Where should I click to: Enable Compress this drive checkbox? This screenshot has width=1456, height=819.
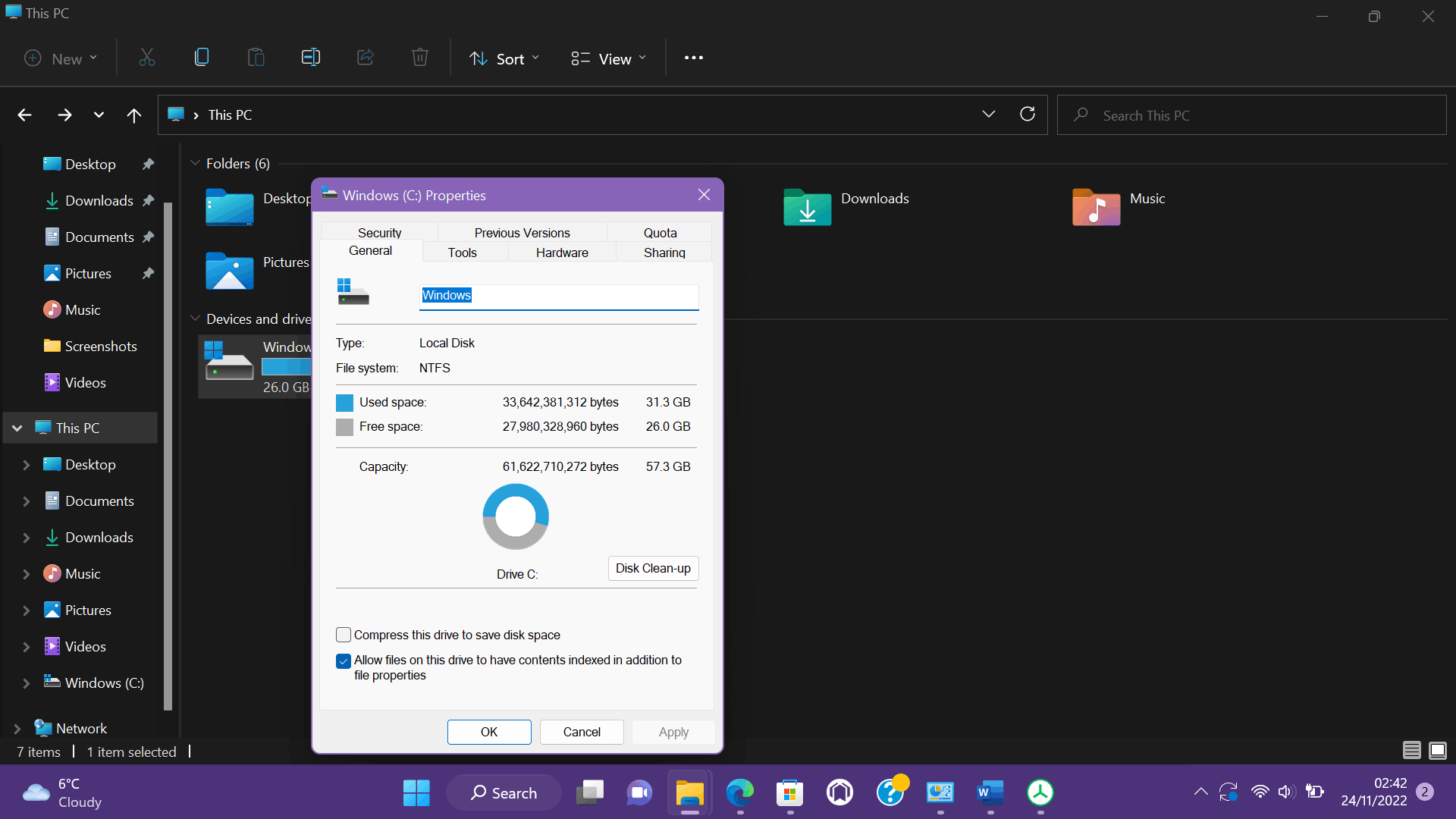[x=344, y=635]
